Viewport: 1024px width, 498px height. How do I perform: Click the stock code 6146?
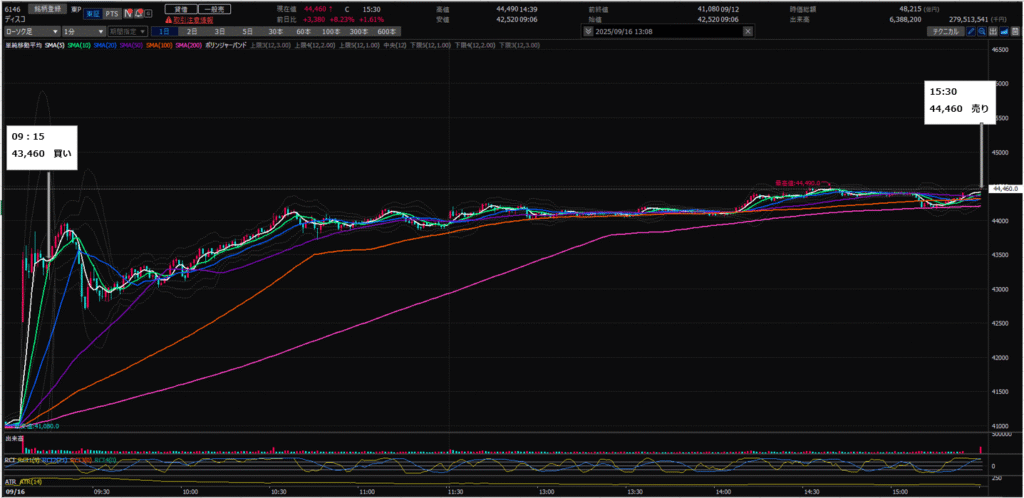pos(12,9)
